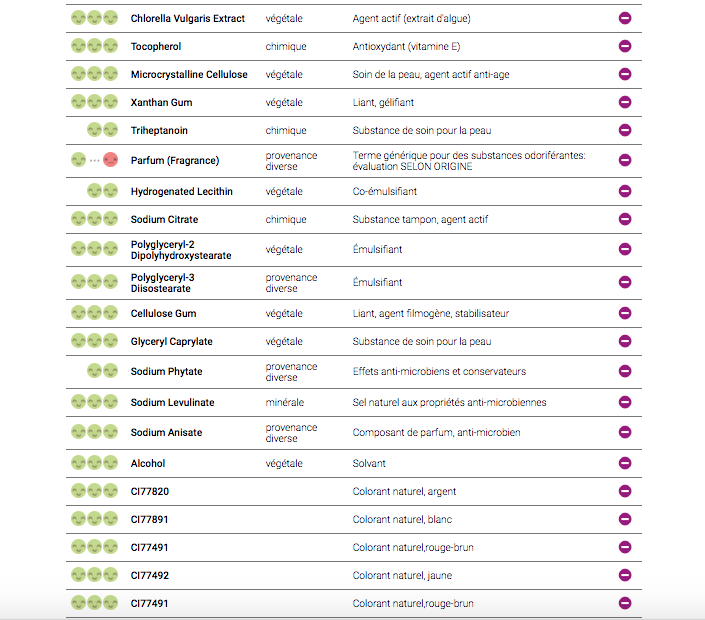Click the purple minus icon for Tocopherol
705x620 pixels.
(625, 46)
